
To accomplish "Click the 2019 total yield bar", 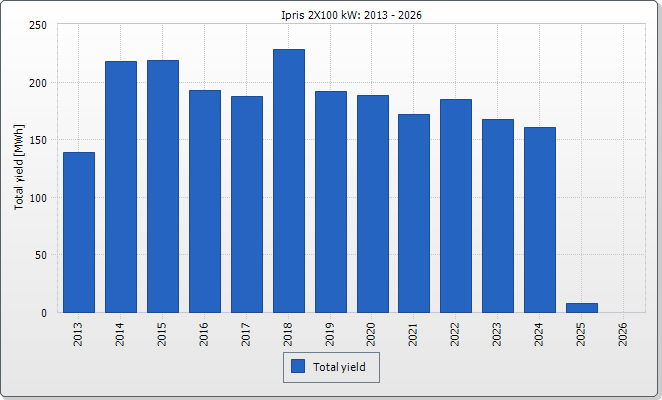I will point(331,202).
